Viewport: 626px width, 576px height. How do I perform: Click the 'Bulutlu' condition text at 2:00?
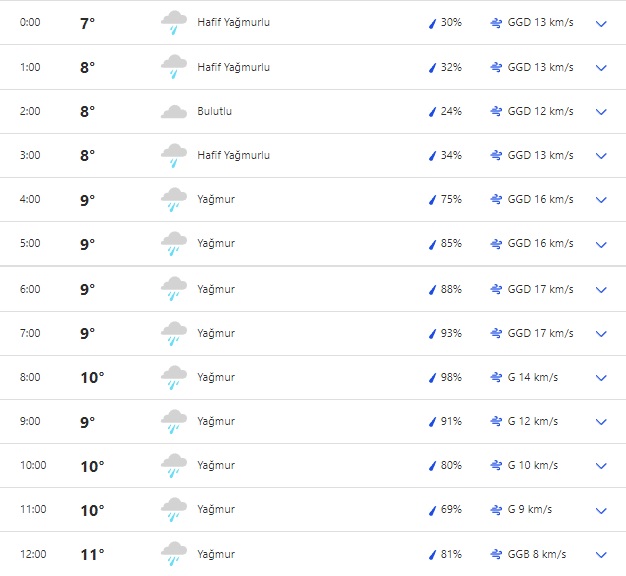click(215, 111)
